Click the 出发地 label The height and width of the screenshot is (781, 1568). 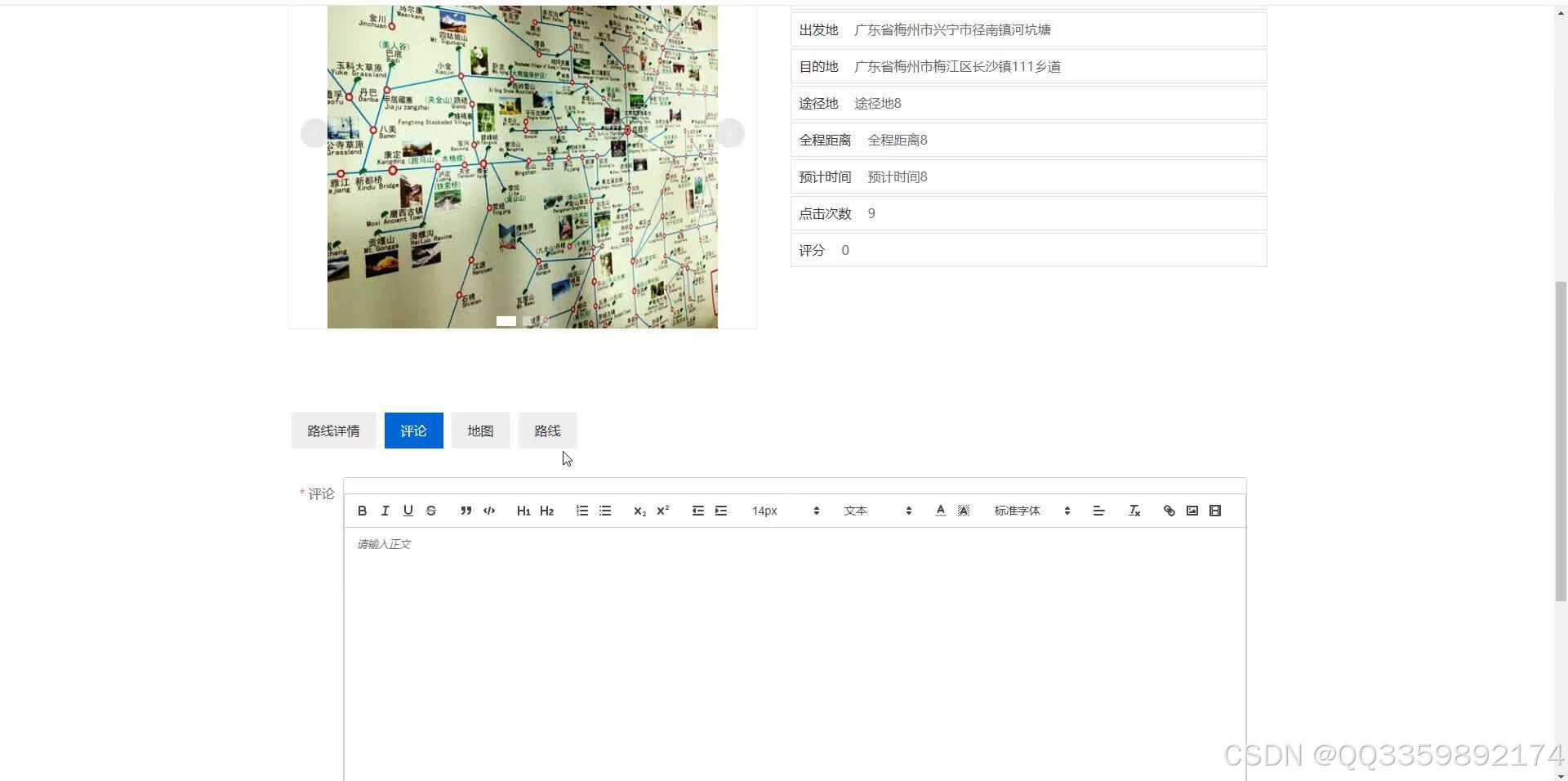click(818, 29)
